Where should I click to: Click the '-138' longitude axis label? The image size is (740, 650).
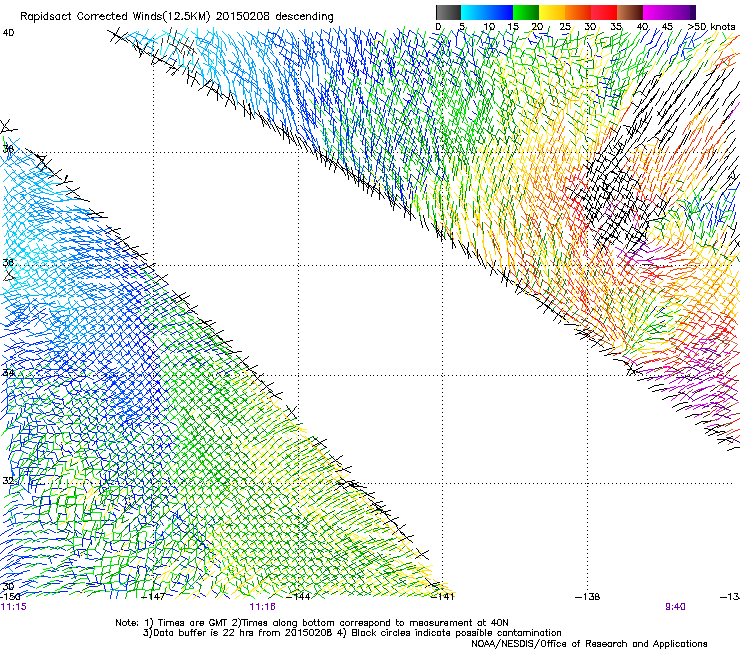tap(588, 597)
